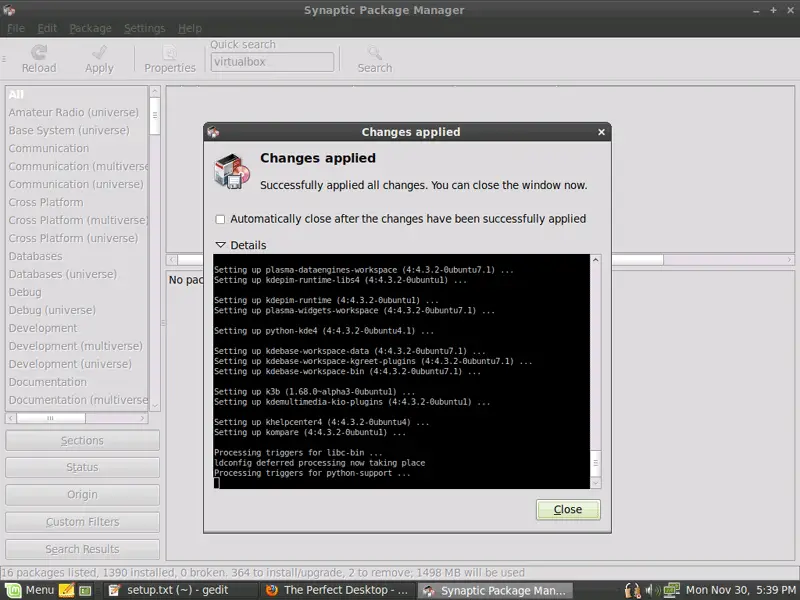Select the Cross Platform section
The height and width of the screenshot is (600, 800).
(77, 202)
